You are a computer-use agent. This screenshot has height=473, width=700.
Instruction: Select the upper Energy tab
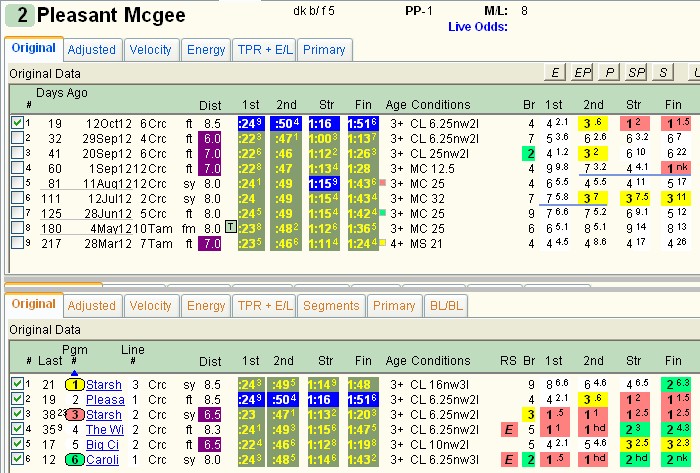pos(206,50)
